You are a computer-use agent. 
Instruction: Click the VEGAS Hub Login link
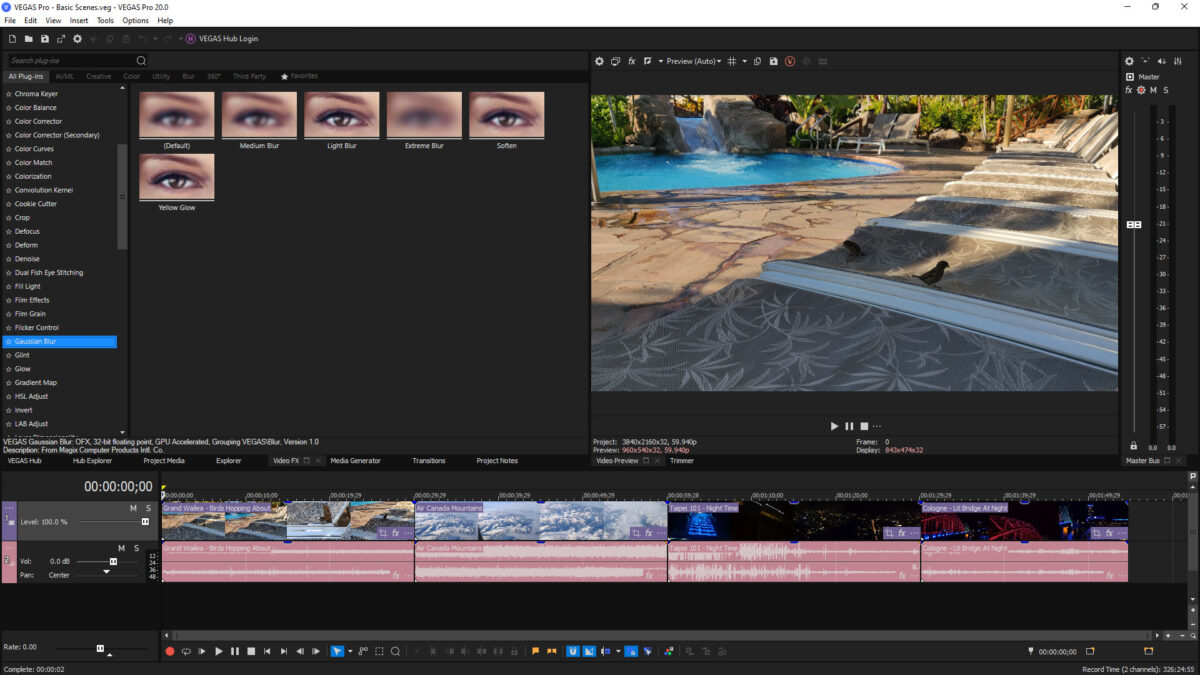pos(226,39)
